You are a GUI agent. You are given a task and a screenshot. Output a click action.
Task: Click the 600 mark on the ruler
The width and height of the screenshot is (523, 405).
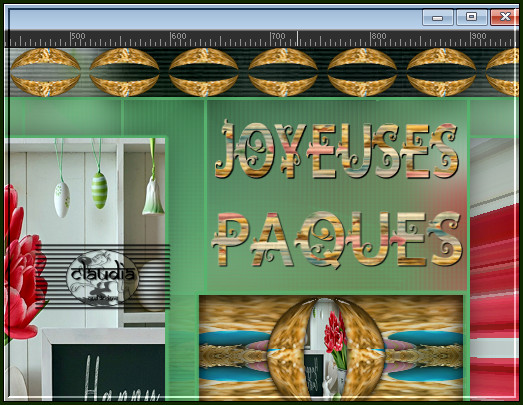coord(179,36)
